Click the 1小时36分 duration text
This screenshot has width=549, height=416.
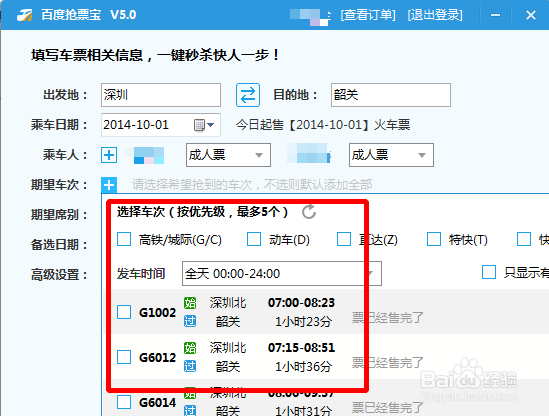[303, 367]
